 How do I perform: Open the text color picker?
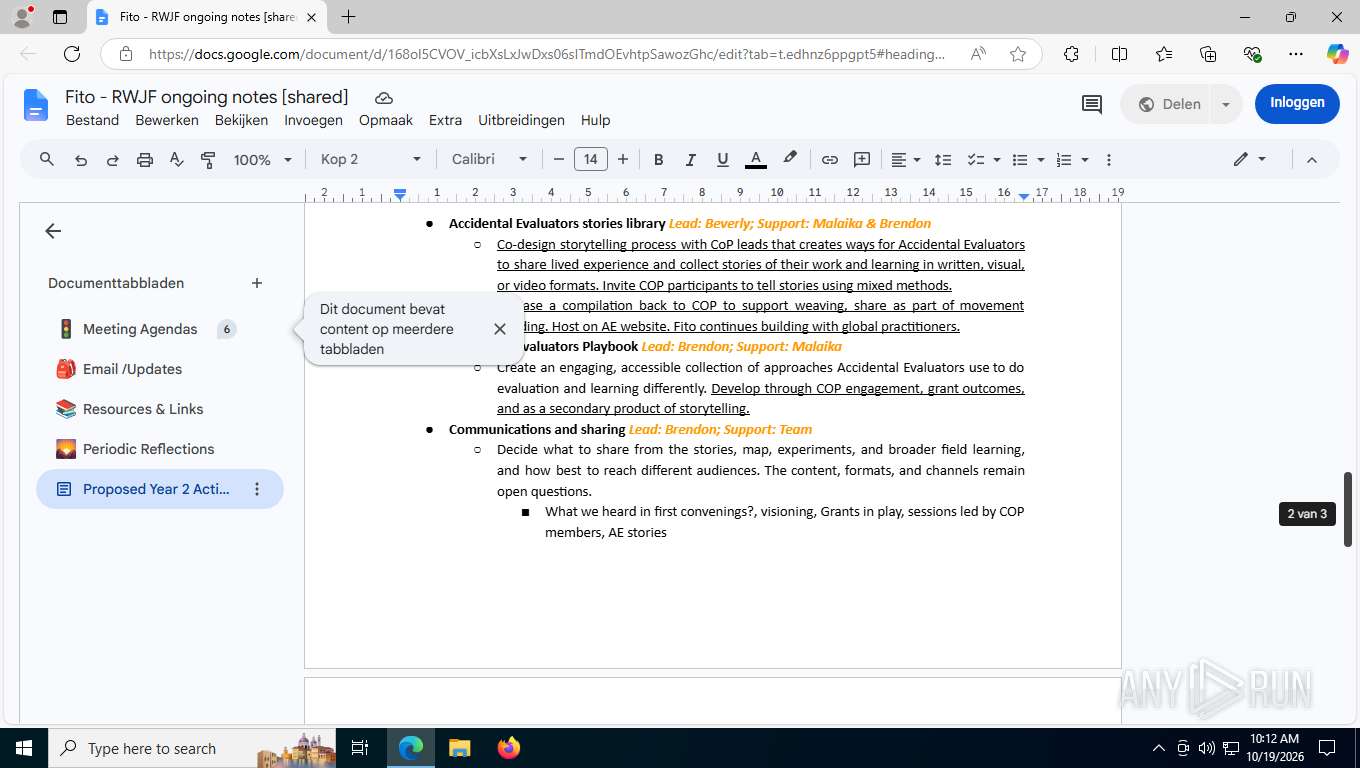click(756, 160)
